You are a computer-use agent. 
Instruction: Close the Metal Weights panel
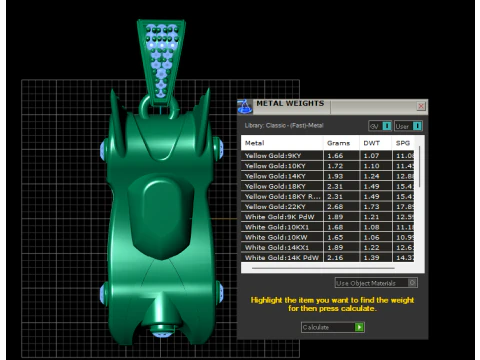421,106
